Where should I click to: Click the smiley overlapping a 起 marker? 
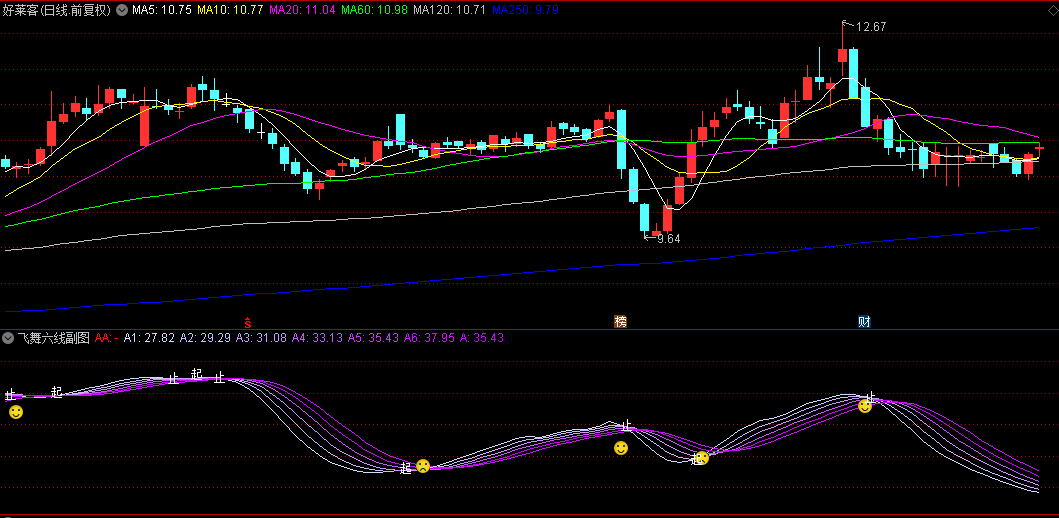click(x=702, y=458)
